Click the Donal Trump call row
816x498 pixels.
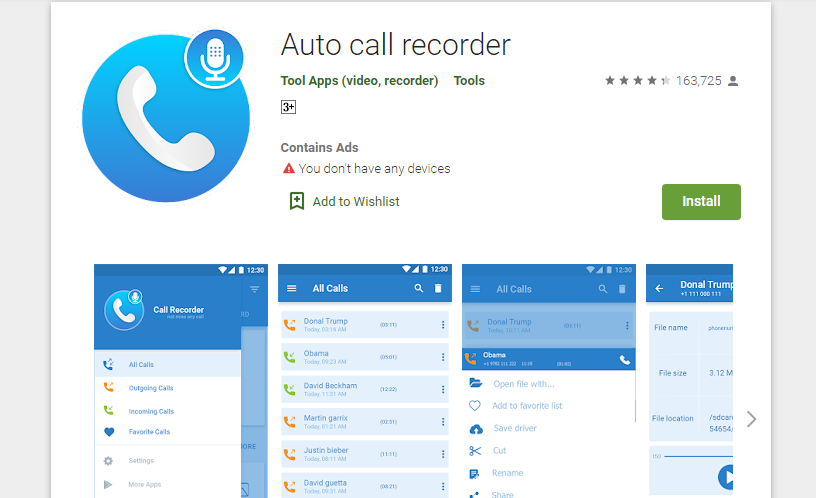coord(365,325)
